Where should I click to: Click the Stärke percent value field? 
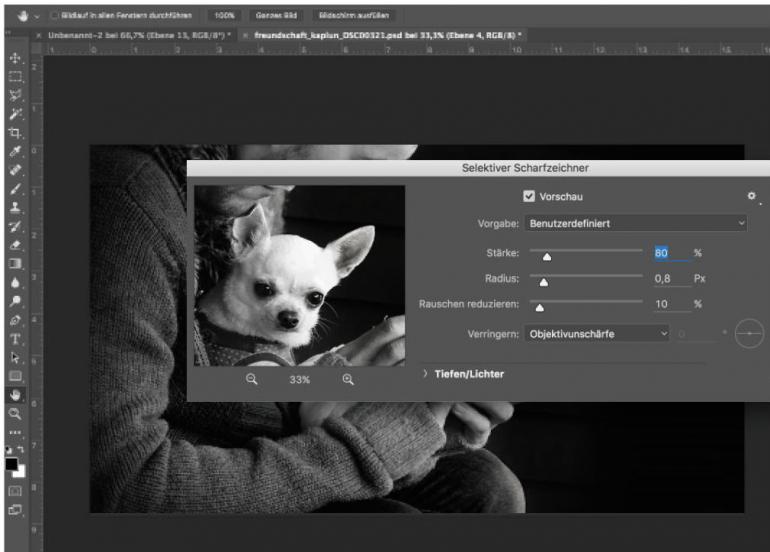pyautogui.click(x=671, y=253)
